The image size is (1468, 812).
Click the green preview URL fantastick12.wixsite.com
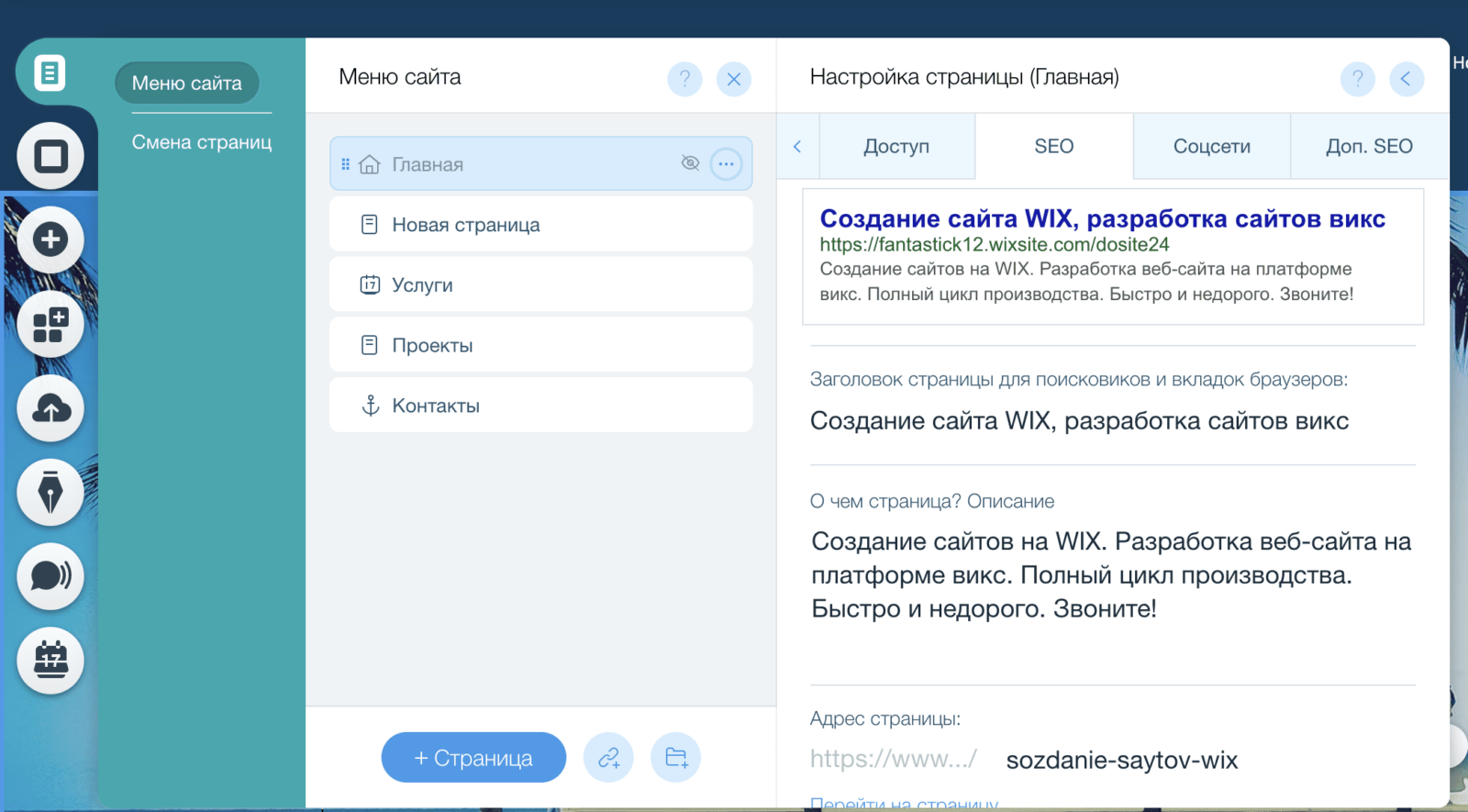(995, 245)
